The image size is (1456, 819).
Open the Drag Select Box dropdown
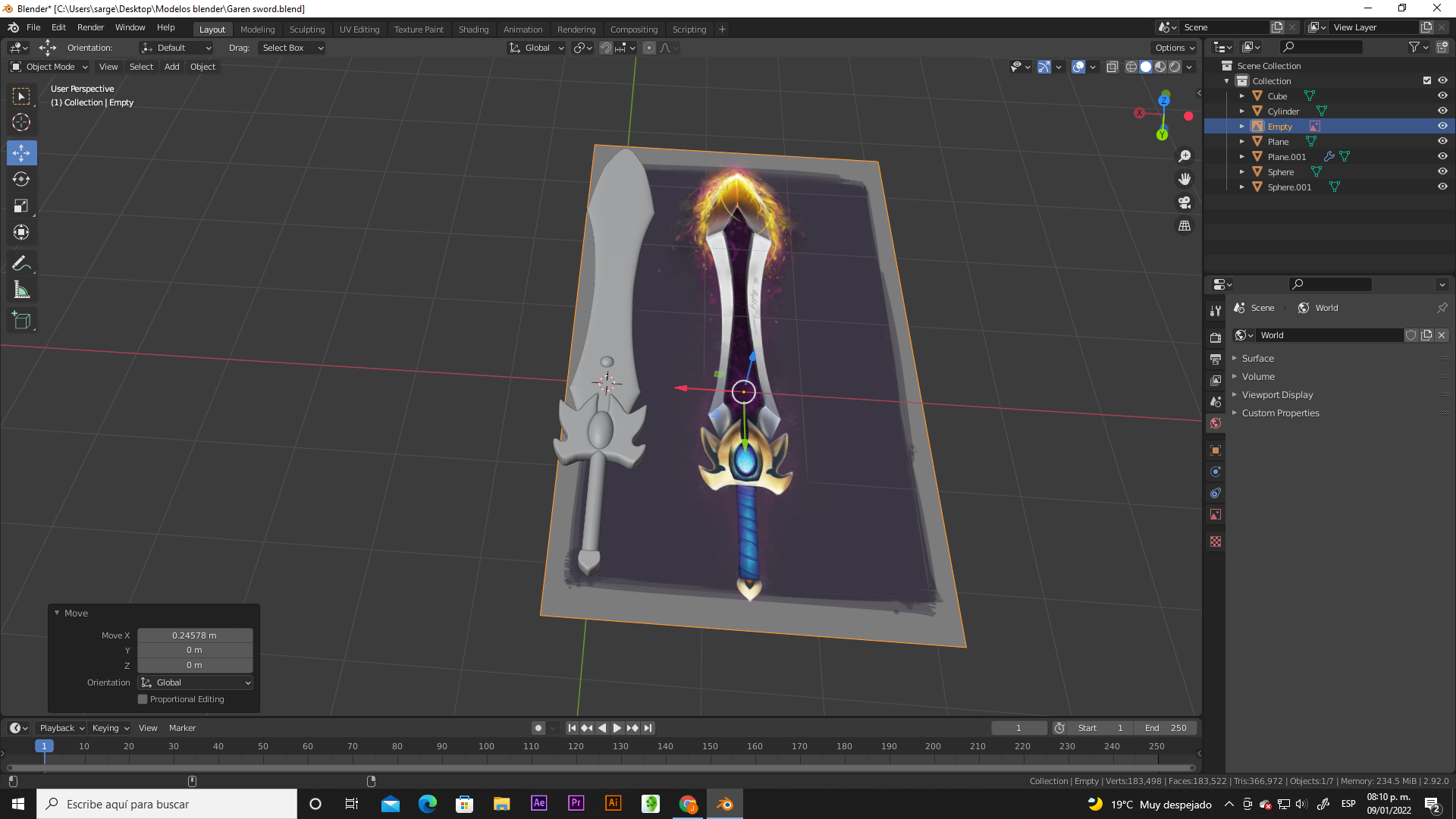point(292,48)
